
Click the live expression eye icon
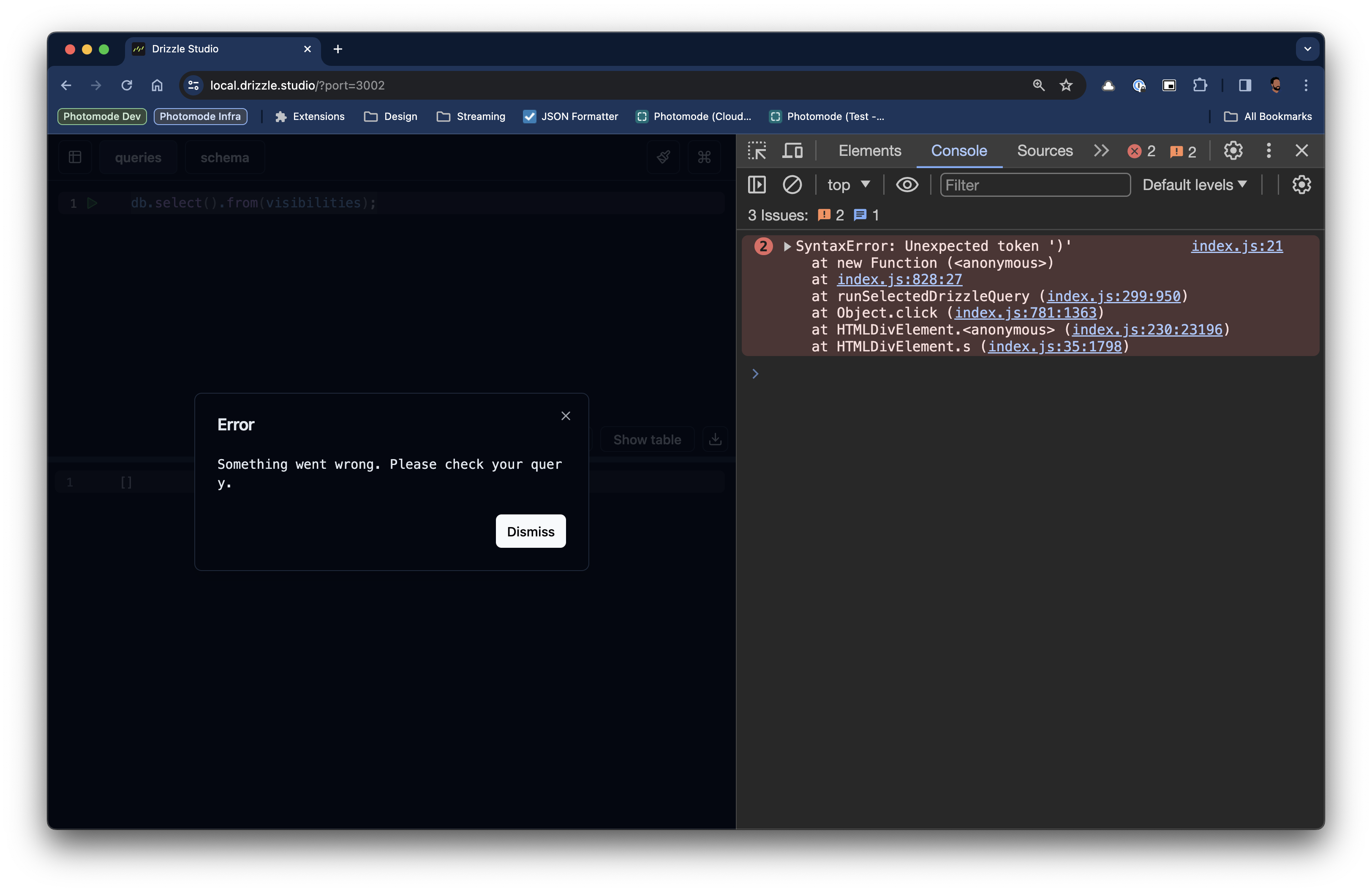point(907,185)
